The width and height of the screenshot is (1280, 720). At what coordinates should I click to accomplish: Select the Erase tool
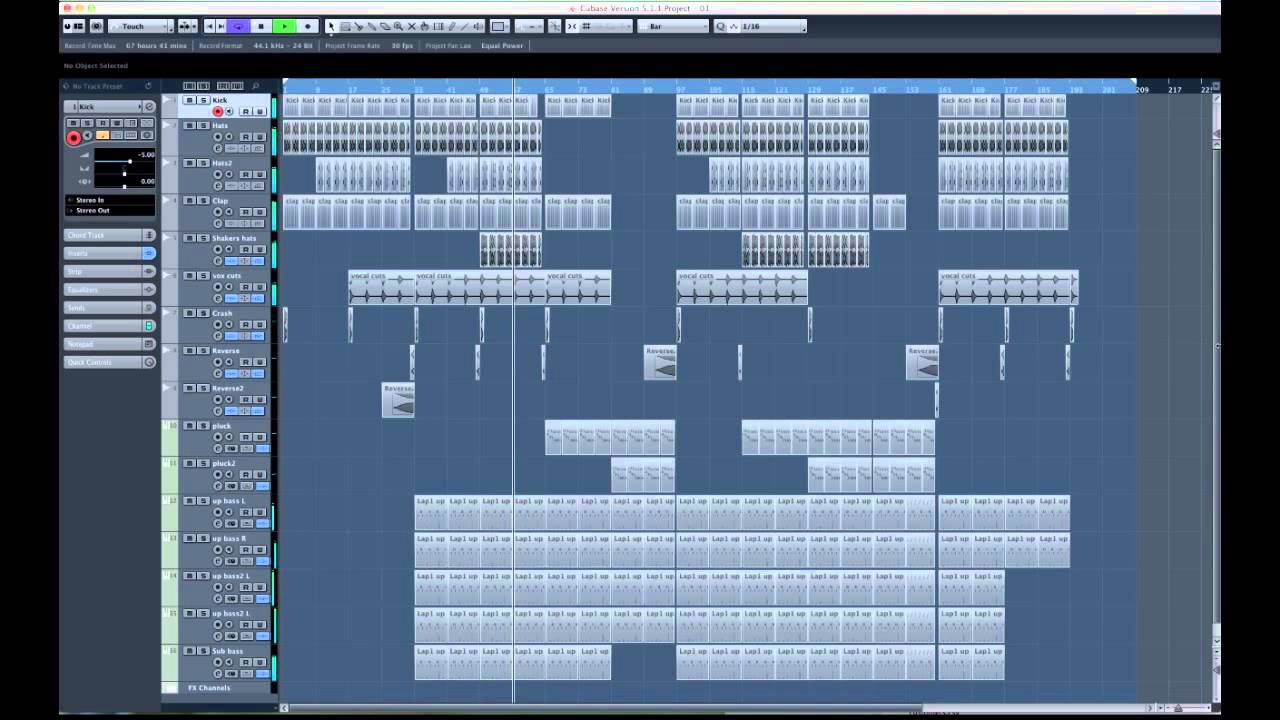click(384, 26)
